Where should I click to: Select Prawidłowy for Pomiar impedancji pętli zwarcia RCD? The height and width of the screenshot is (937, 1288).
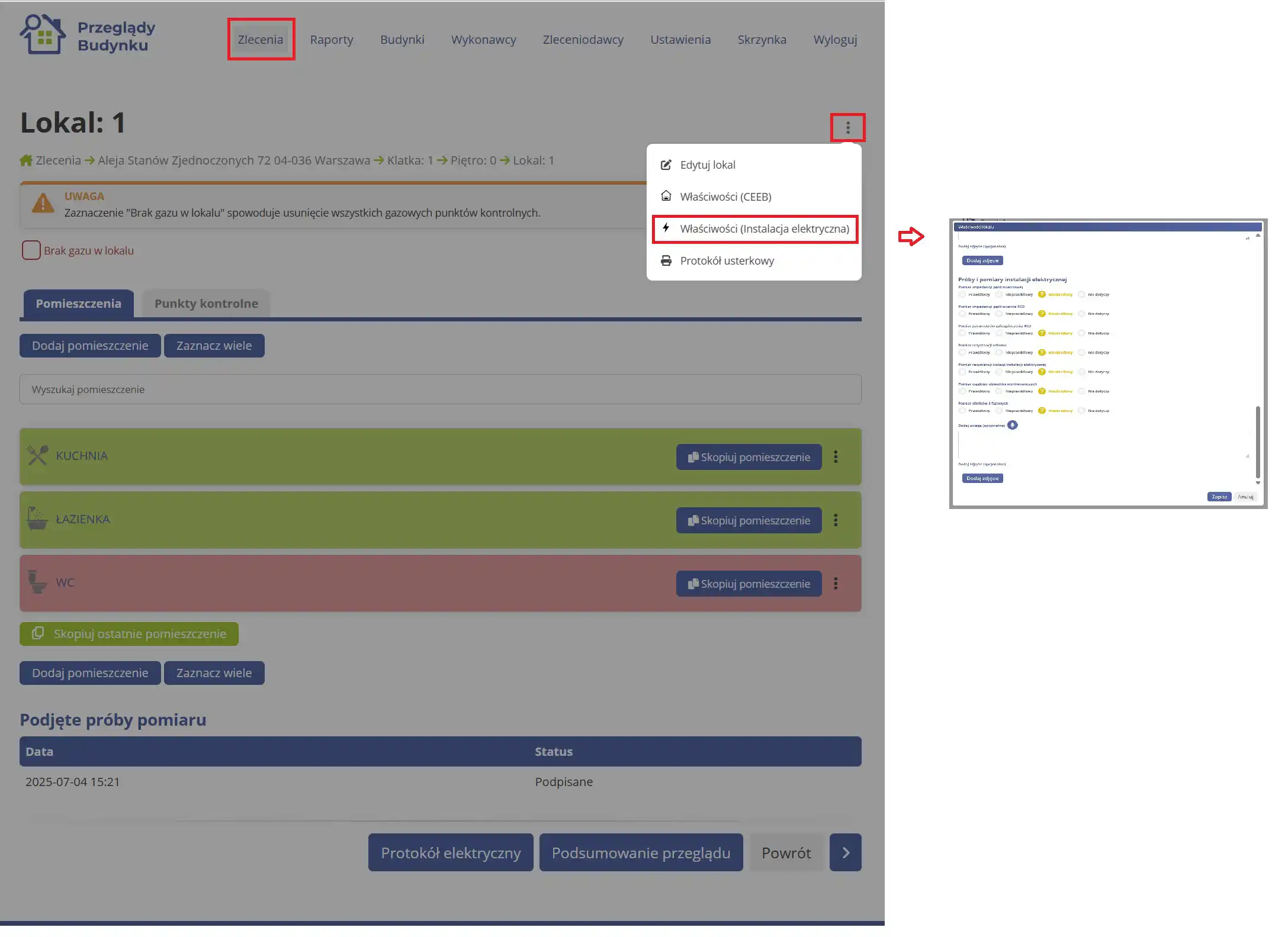pyautogui.click(x=962, y=314)
